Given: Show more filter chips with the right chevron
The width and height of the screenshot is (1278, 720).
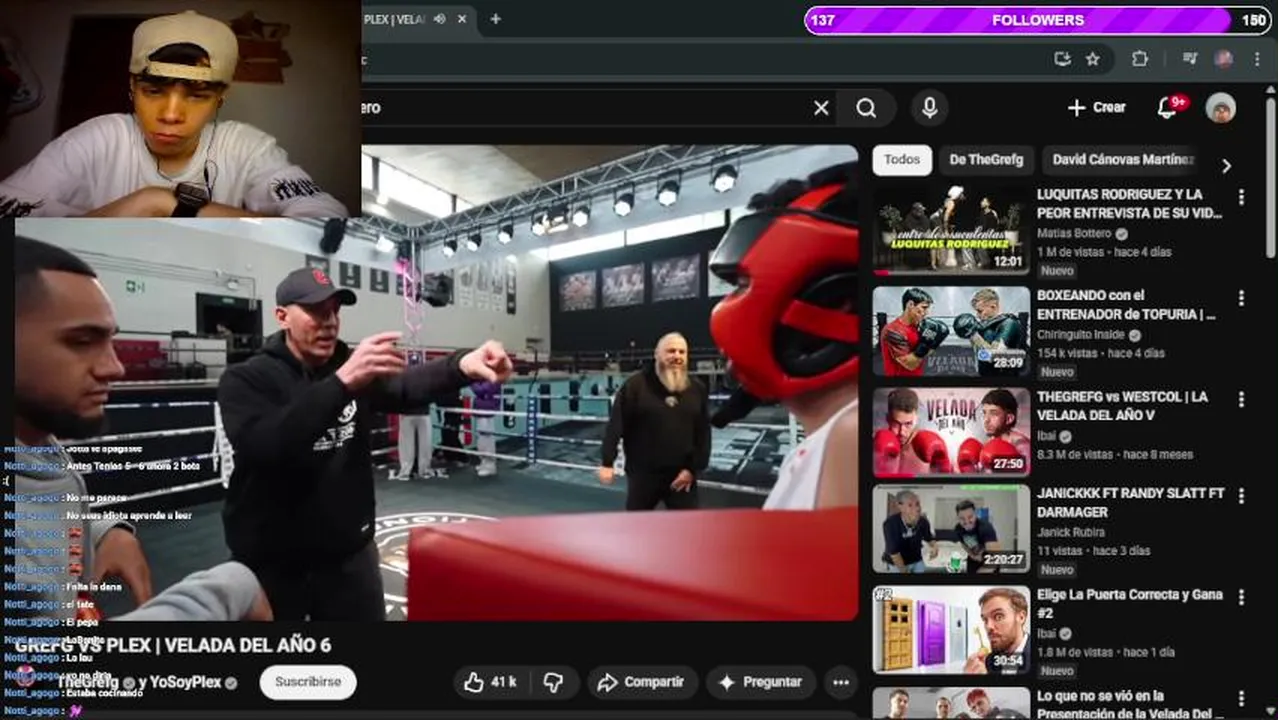Looking at the screenshot, I should (1226, 166).
